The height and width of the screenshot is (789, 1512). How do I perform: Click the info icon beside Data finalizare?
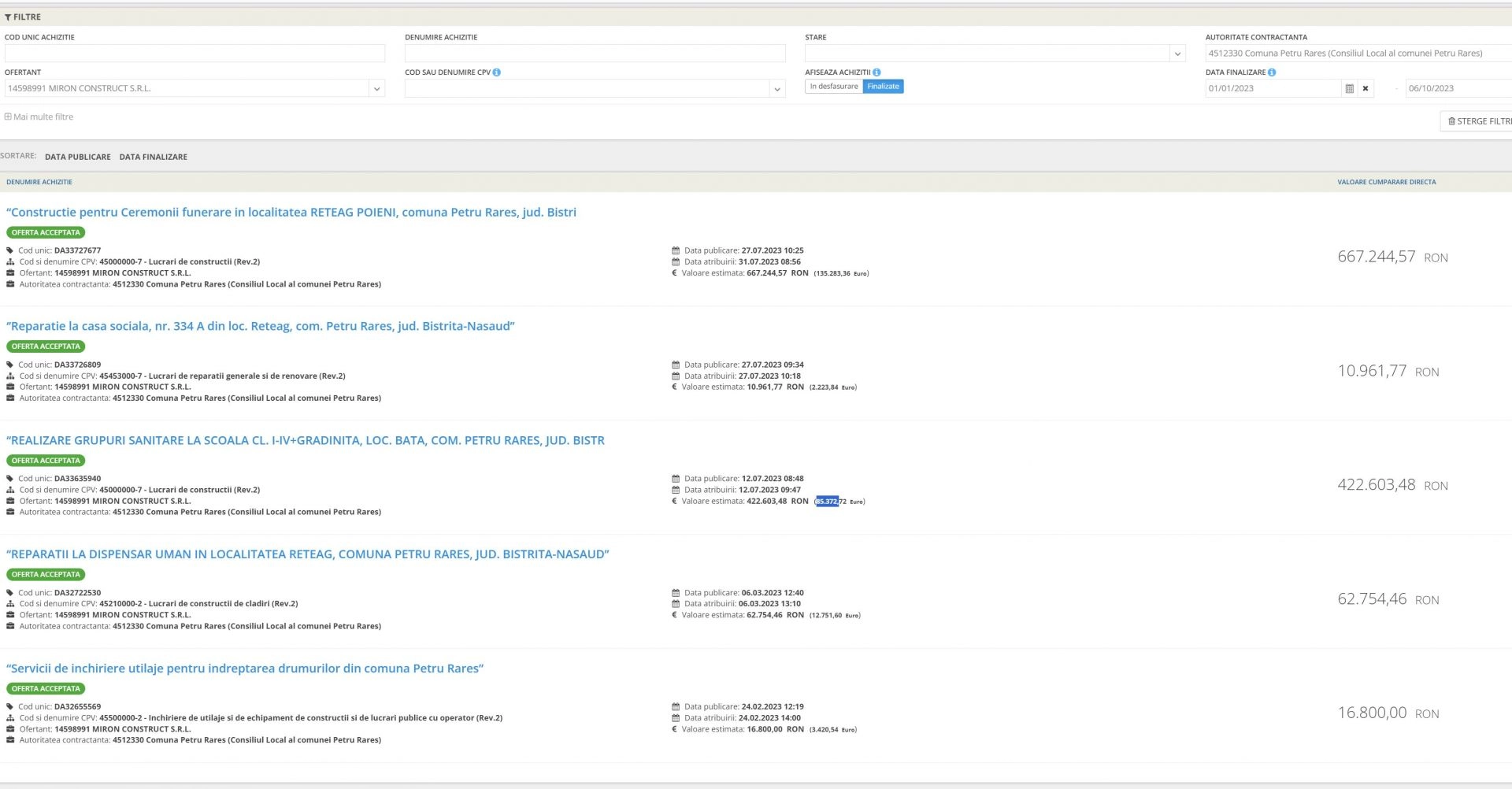click(x=1272, y=72)
